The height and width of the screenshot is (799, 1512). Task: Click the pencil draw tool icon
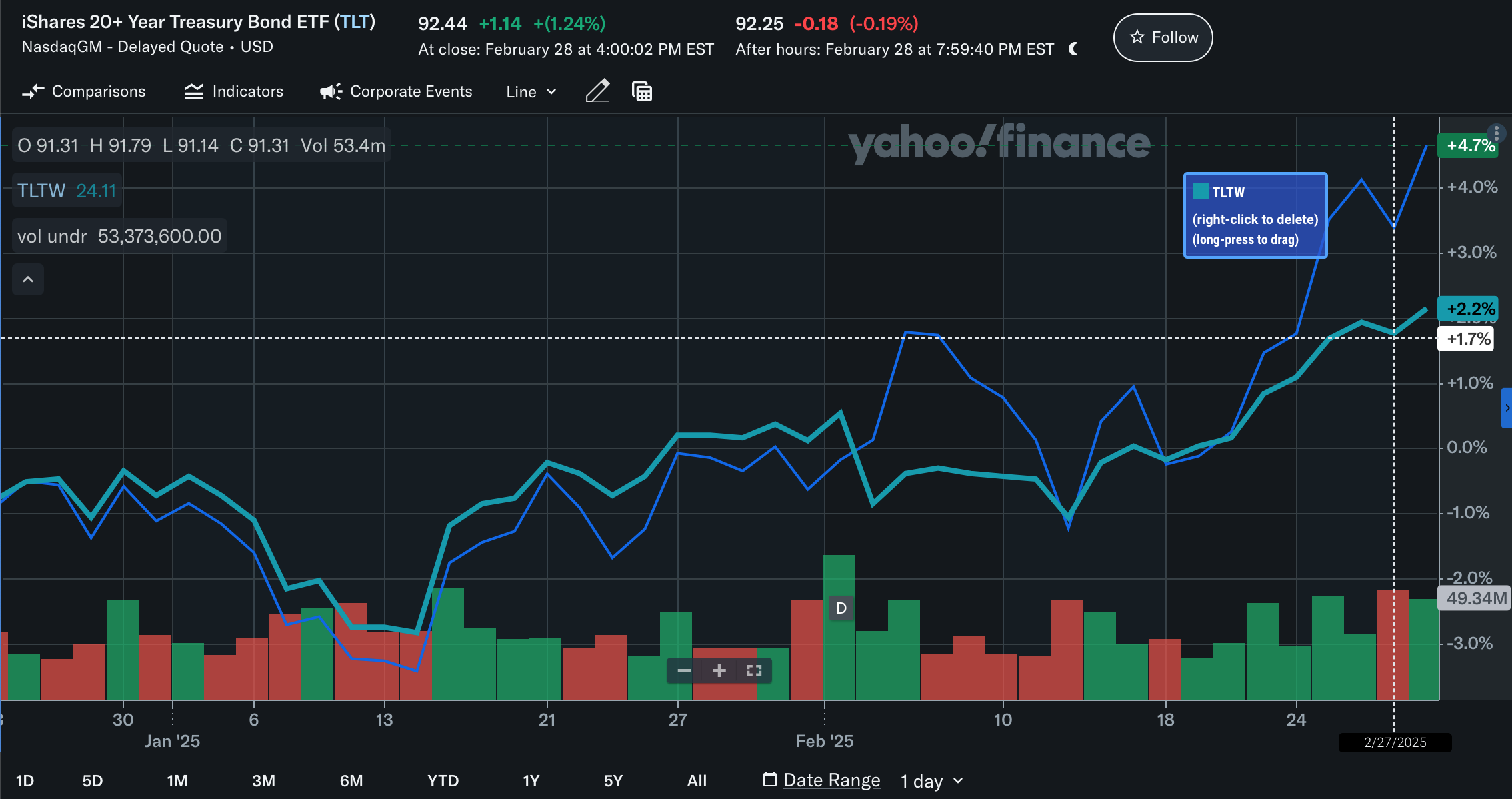[597, 91]
